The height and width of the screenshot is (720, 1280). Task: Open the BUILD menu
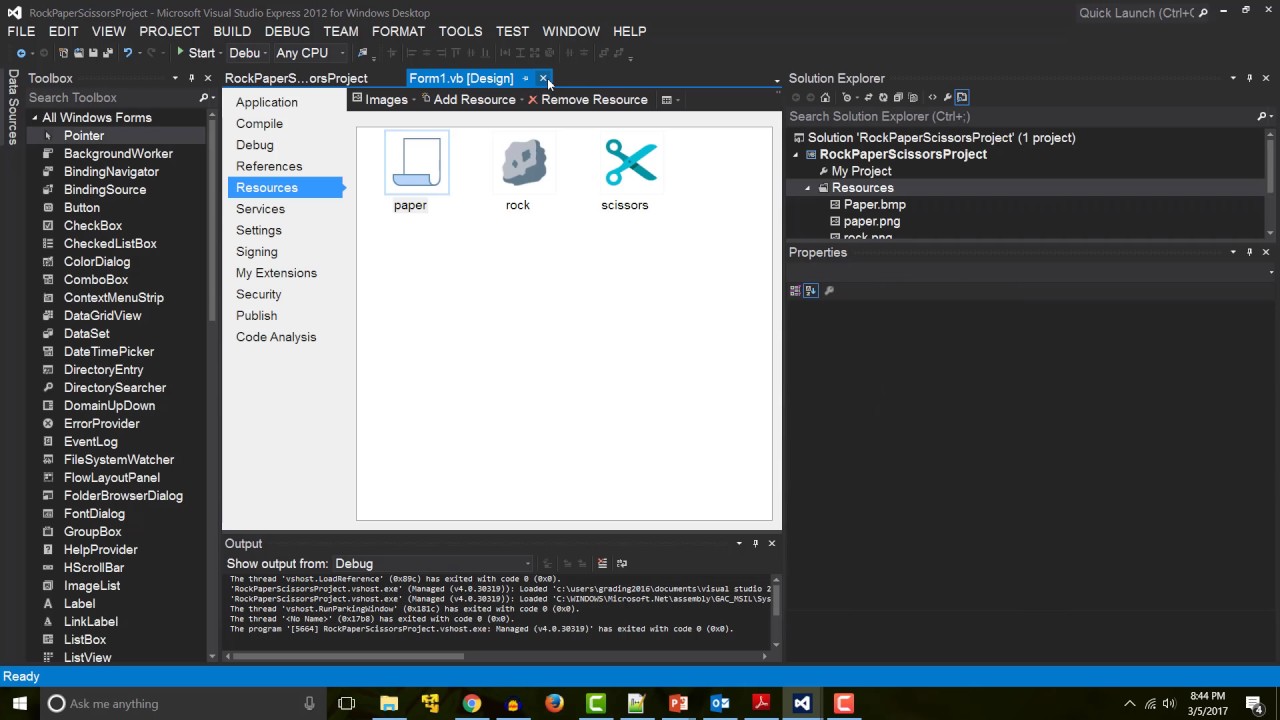[232, 31]
